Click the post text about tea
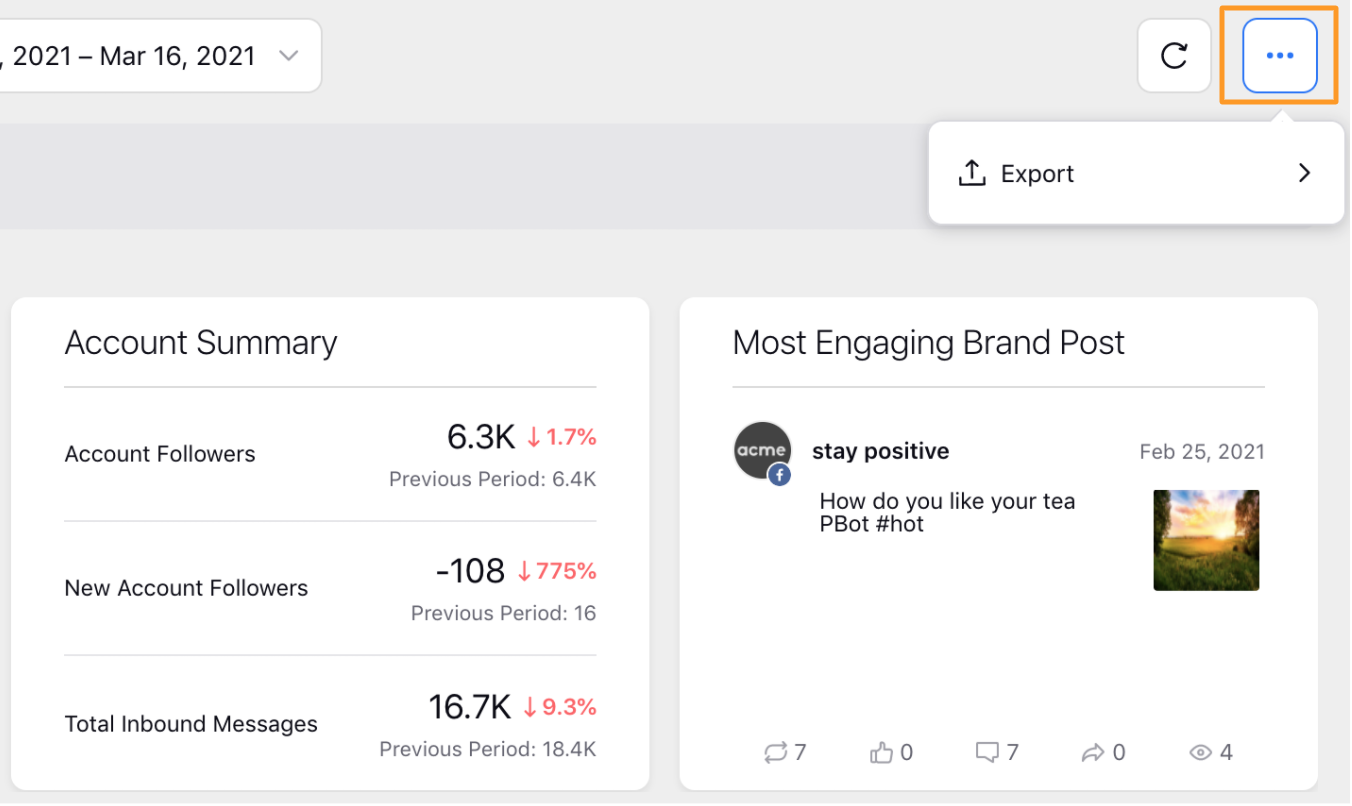 947,512
